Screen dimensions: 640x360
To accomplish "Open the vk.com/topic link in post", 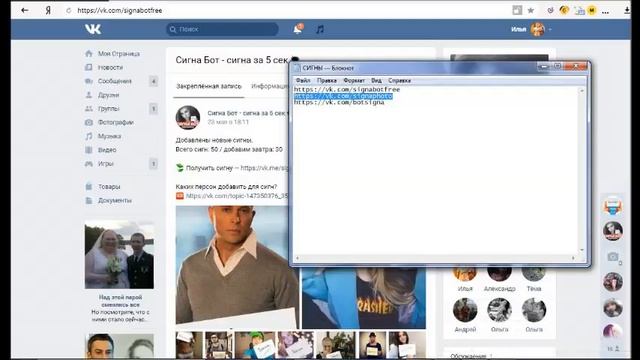I will [237, 196].
